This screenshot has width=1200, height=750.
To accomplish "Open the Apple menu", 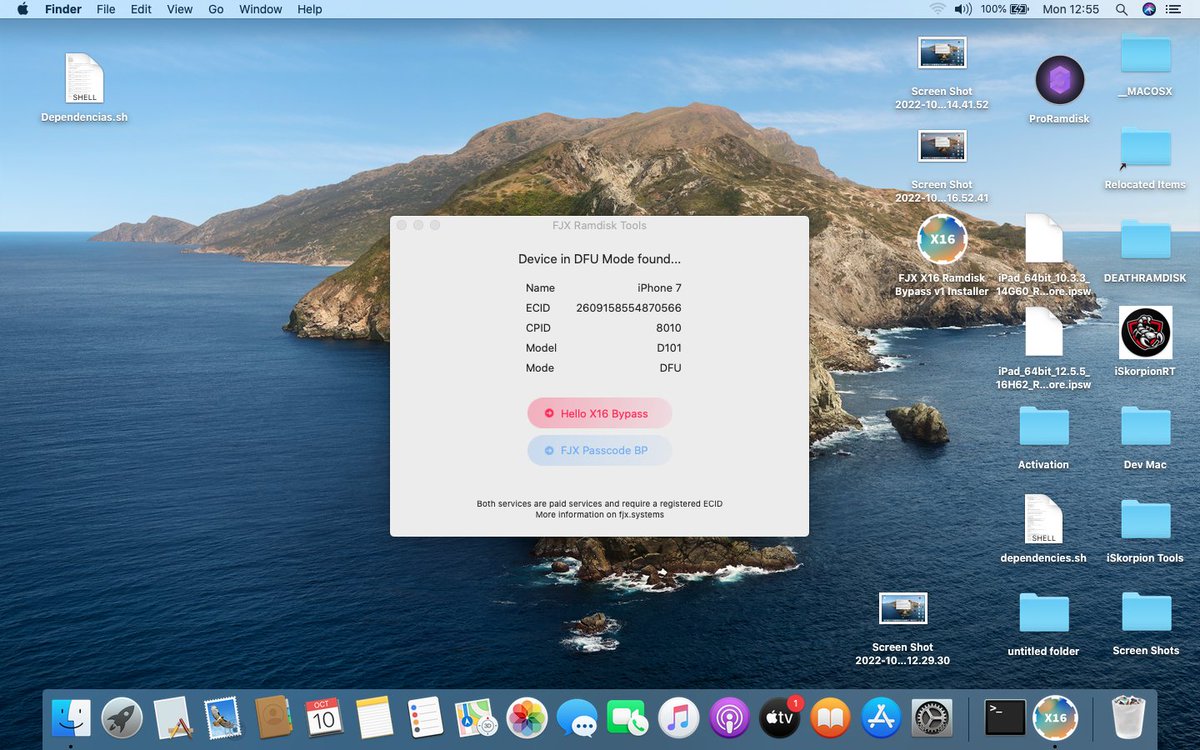I will (x=23, y=9).
